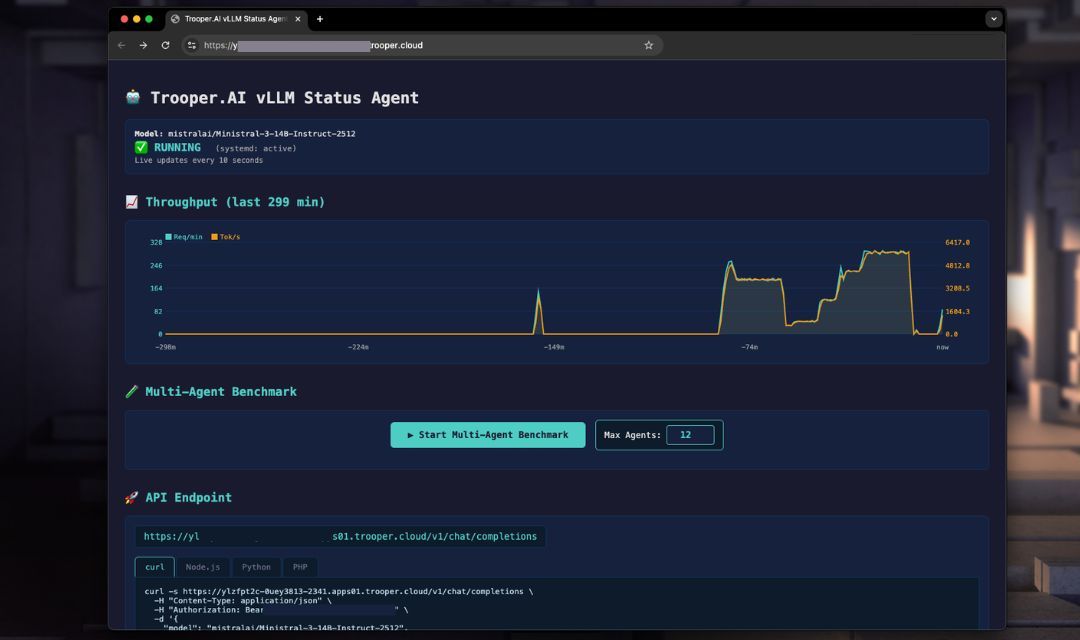Select the PHP code snippet tab
Viewport: 1080px width, 640px height.
(x=300, y=566)
